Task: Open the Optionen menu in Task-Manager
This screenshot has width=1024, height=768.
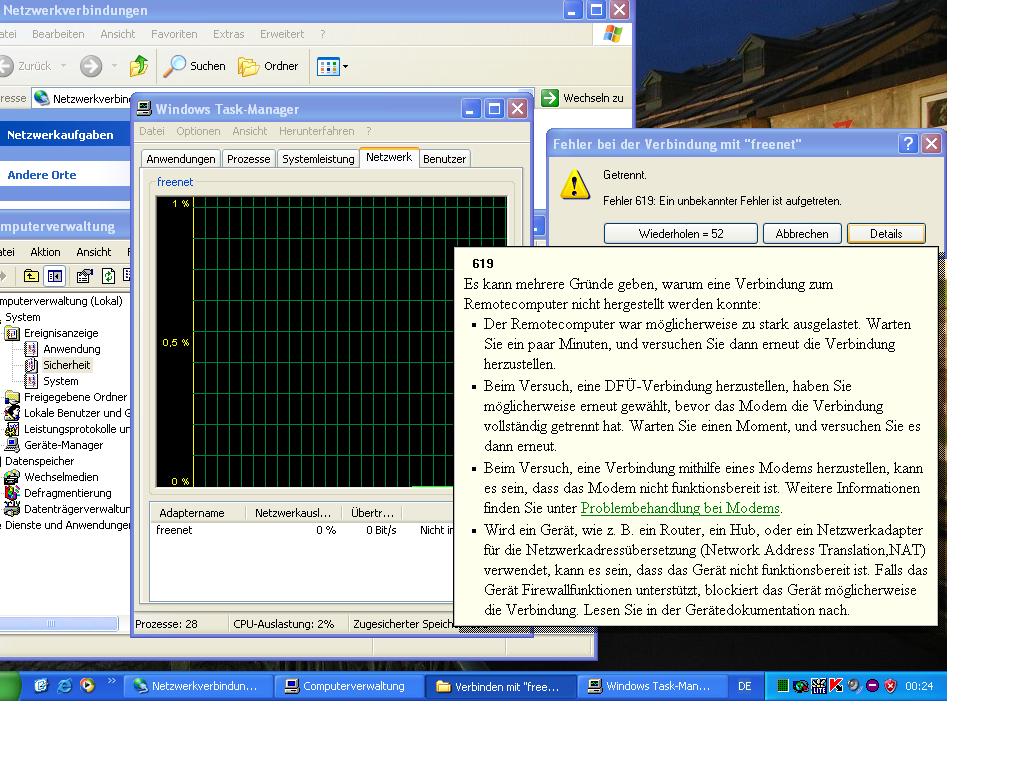Action: pyautogui.click(x=198, y=131)
